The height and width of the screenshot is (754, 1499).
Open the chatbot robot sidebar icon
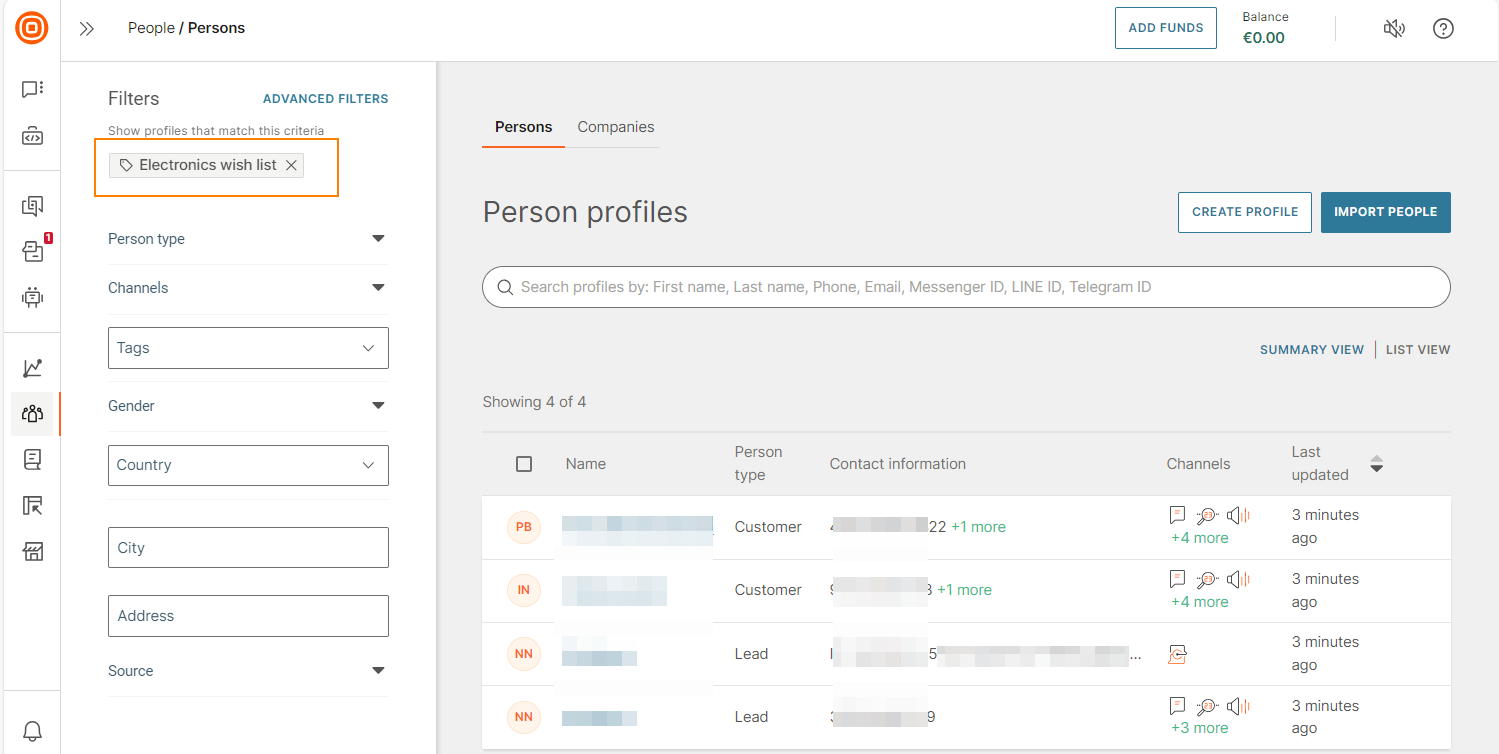coord(32,297)
